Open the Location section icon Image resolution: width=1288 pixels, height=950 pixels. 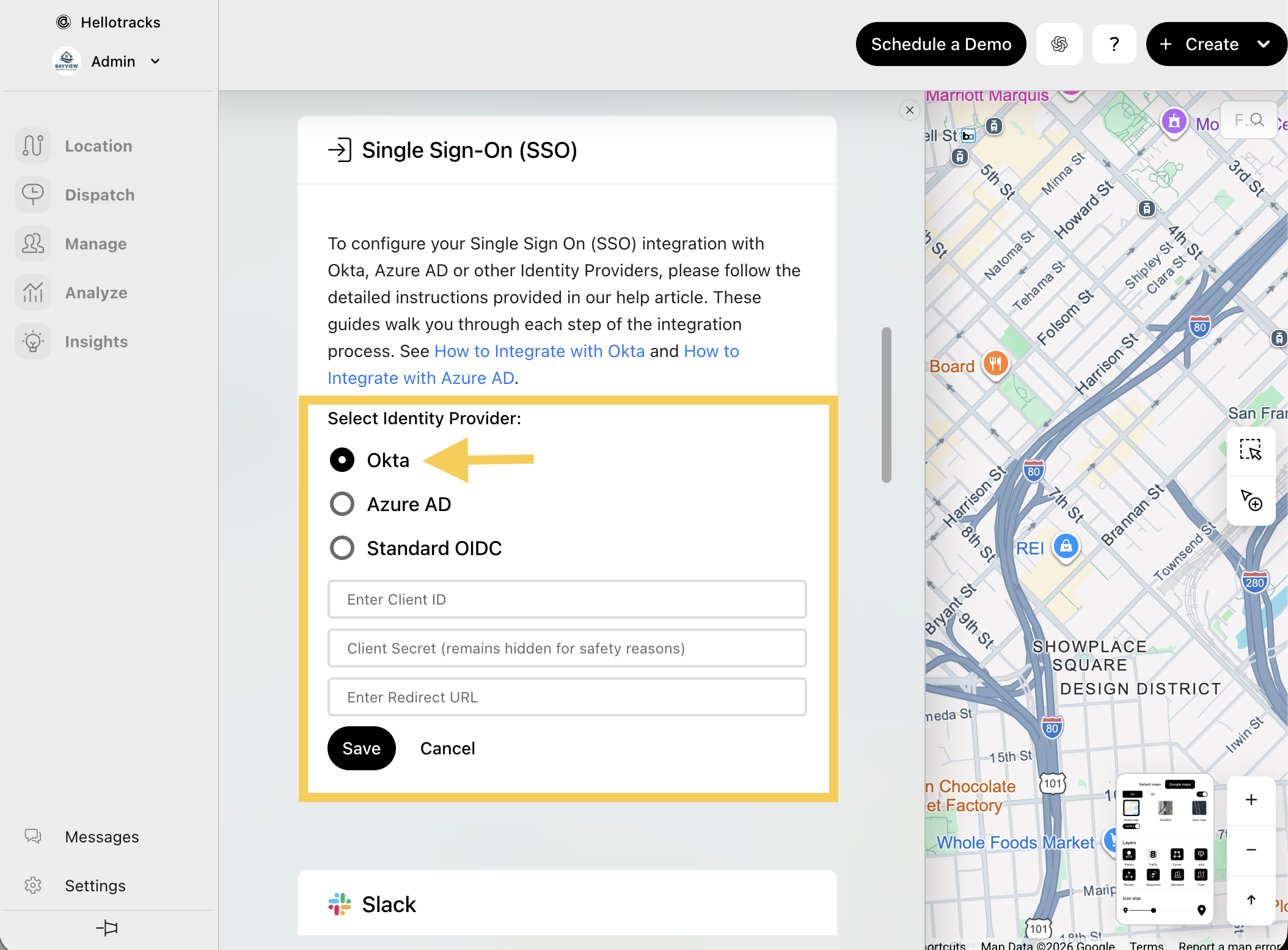pos(33,146)
